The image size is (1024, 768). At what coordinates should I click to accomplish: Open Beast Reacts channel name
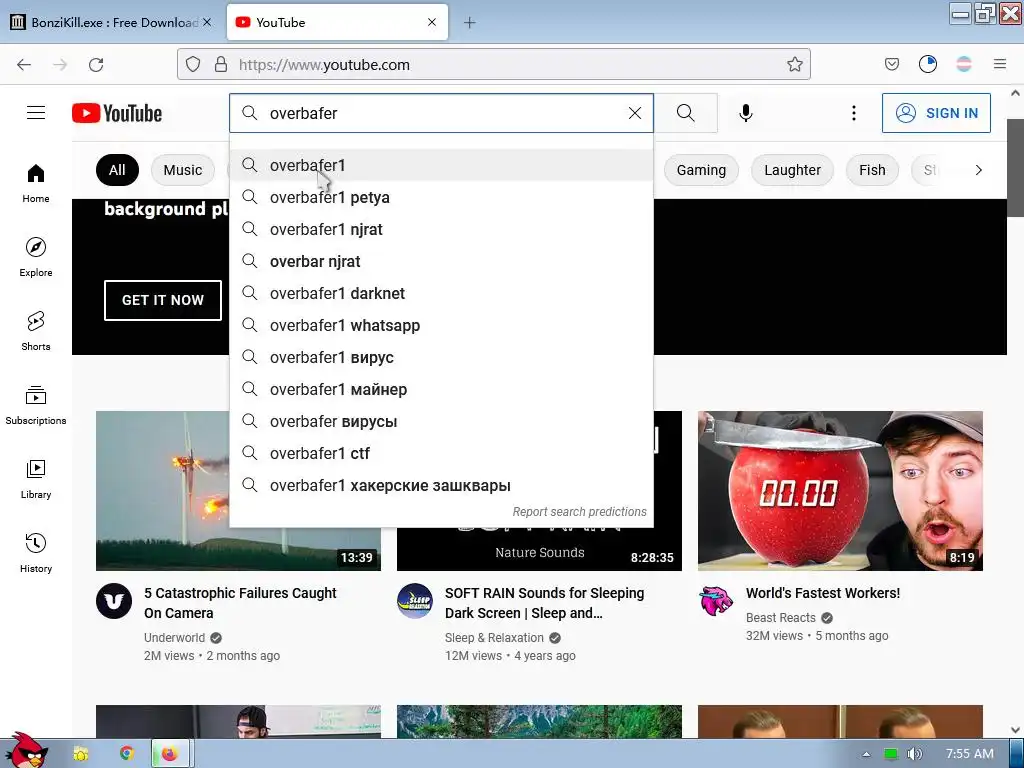tap(780, 618)
